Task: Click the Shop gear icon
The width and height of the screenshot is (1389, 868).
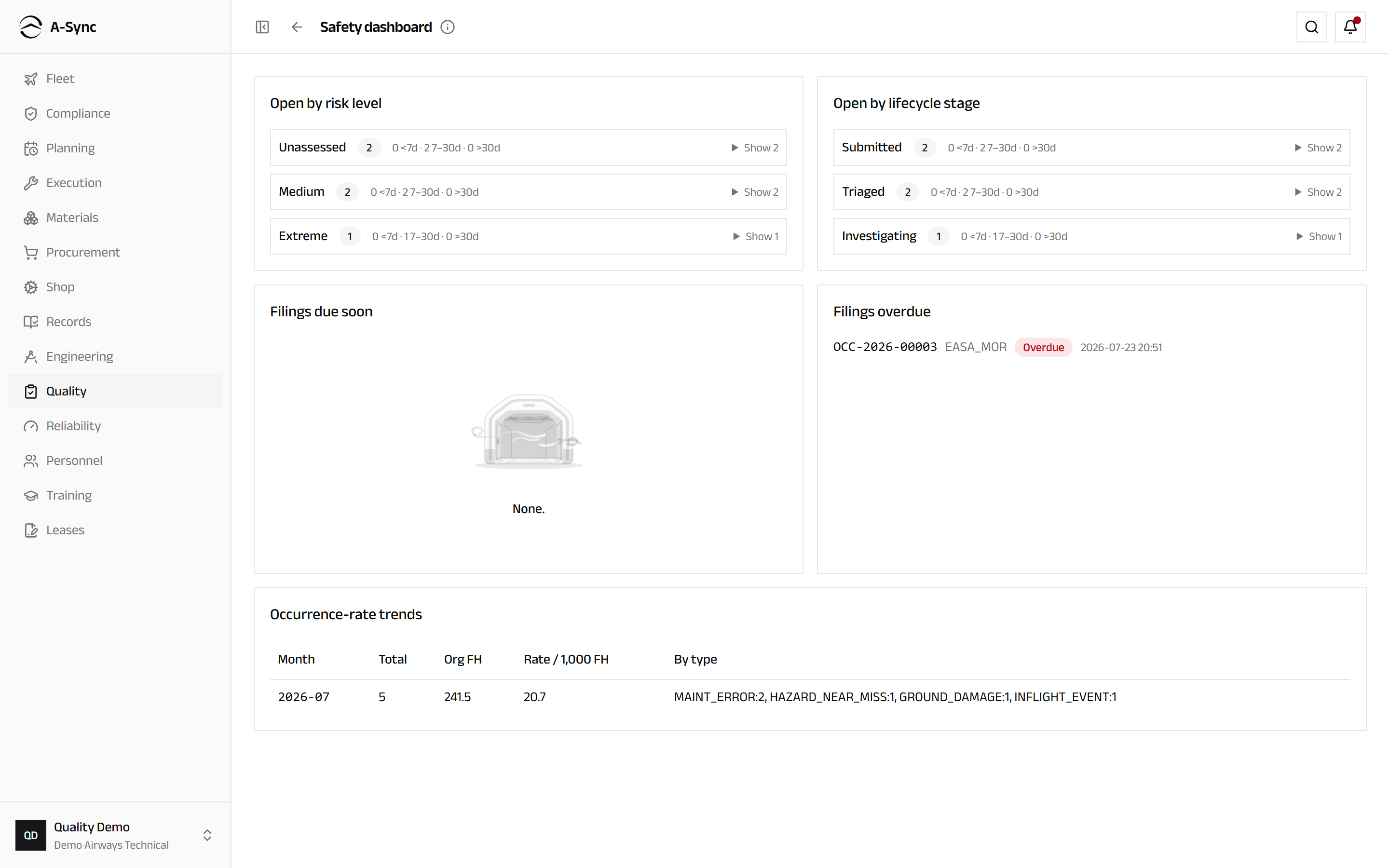Action: 31,287
